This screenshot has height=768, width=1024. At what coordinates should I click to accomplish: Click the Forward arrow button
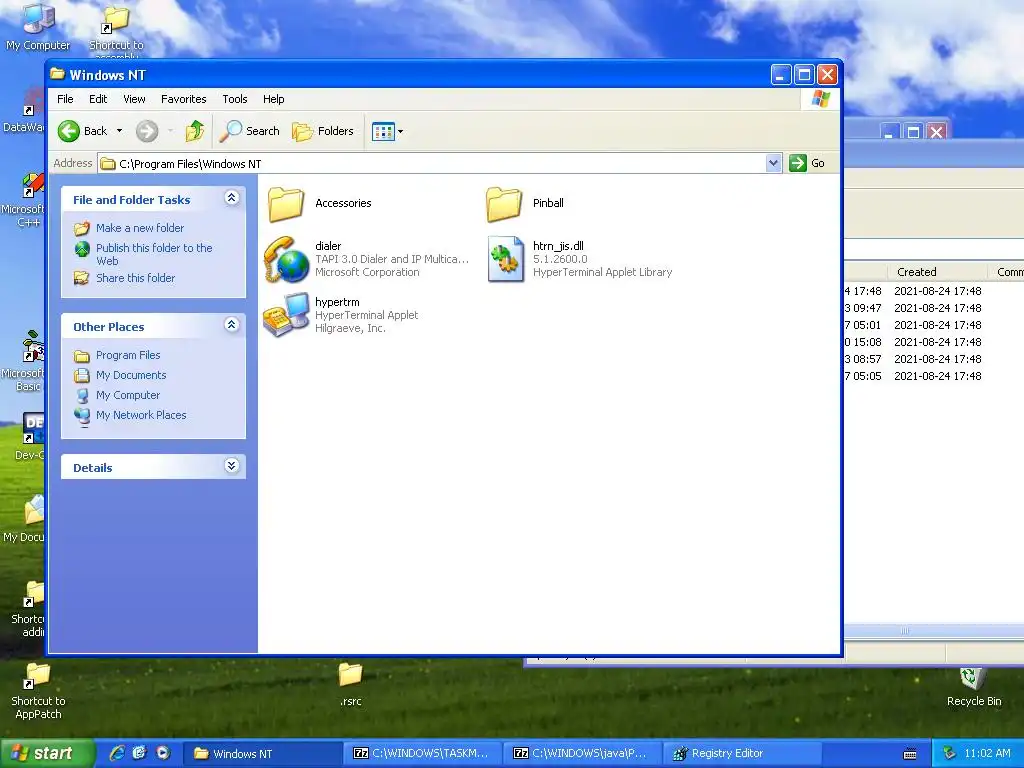147,131
